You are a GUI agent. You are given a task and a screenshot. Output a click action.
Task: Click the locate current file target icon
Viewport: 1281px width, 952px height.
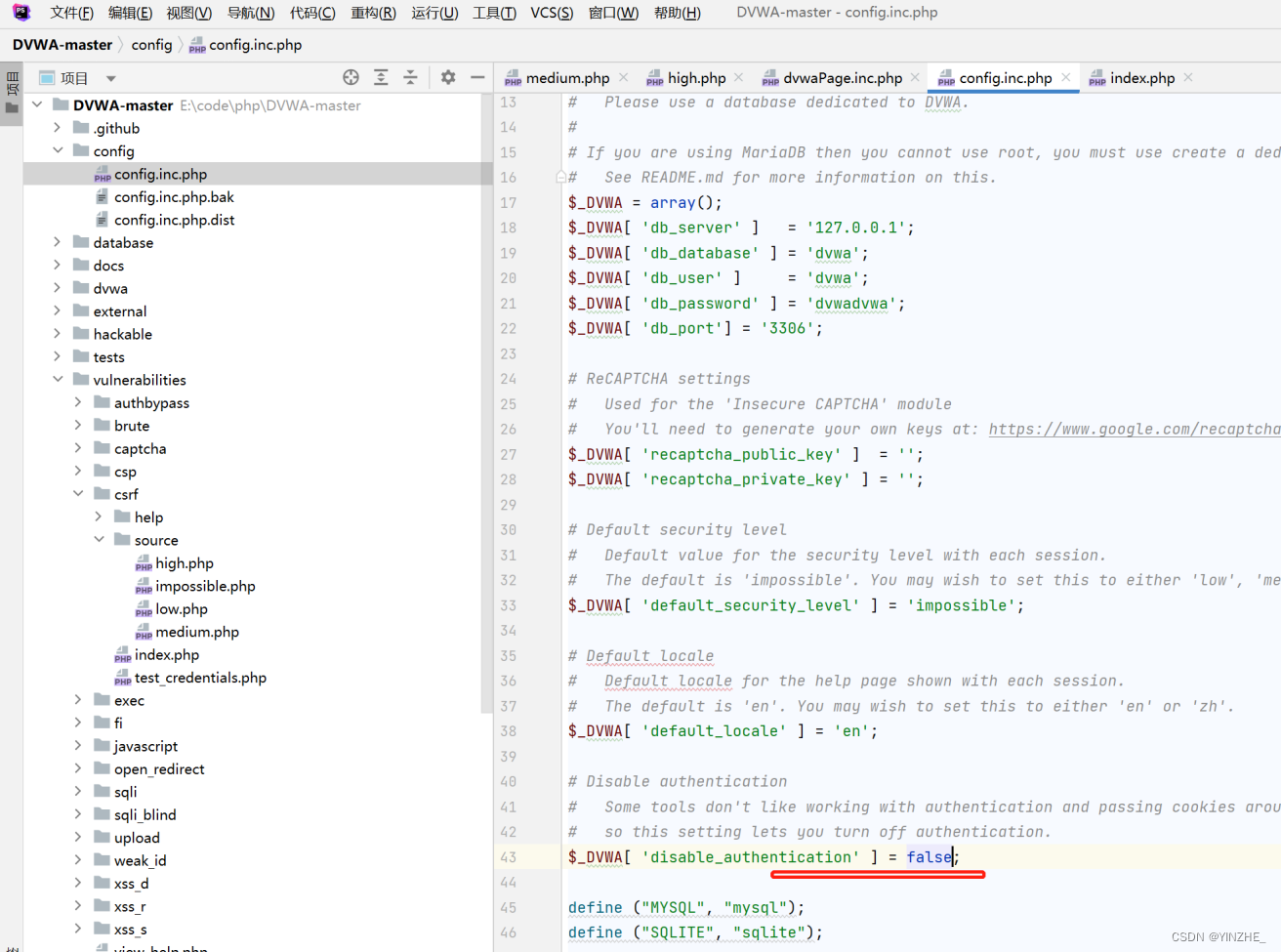[x=351, y=77]
